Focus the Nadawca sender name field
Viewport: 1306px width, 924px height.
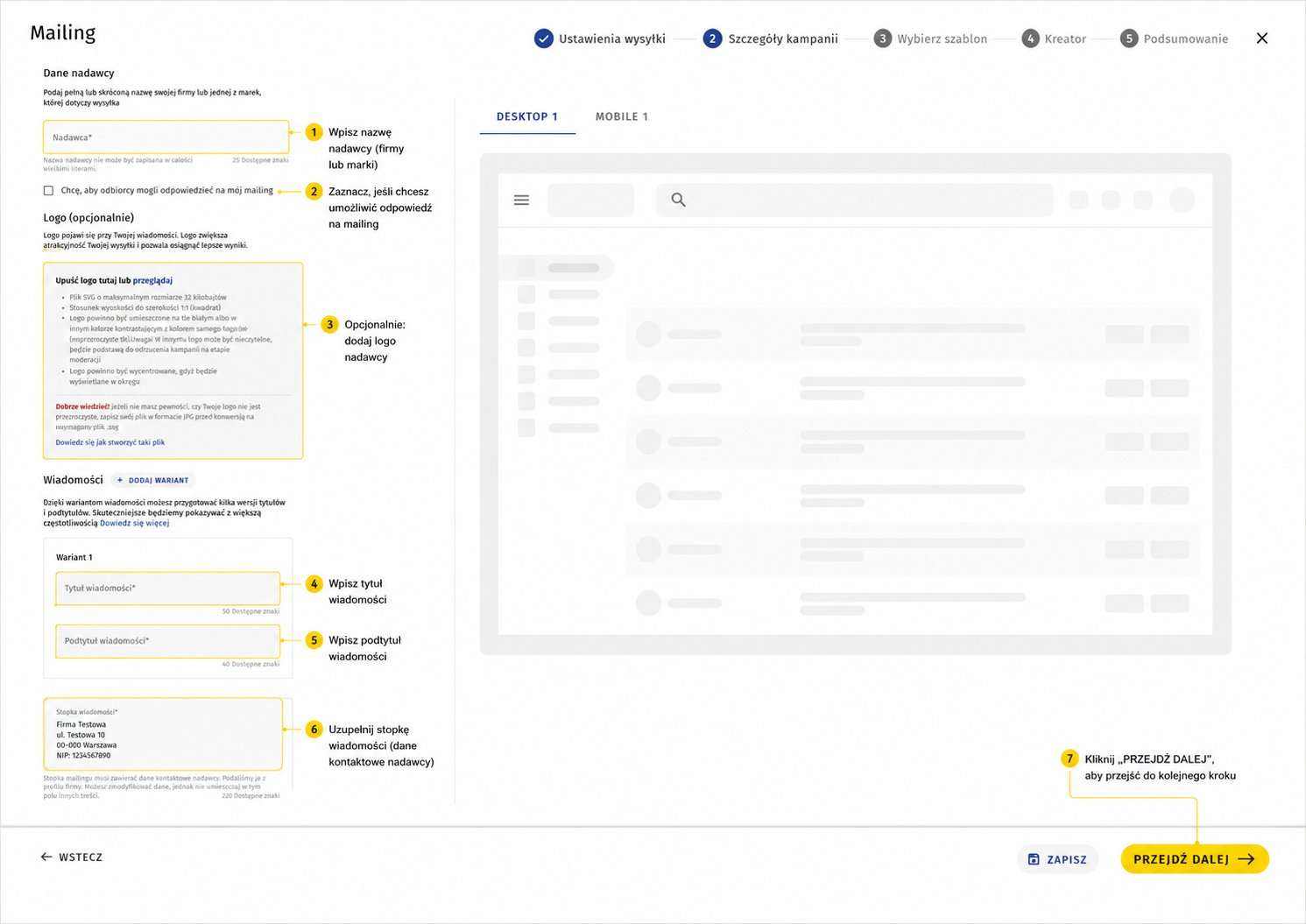(166, 138)
